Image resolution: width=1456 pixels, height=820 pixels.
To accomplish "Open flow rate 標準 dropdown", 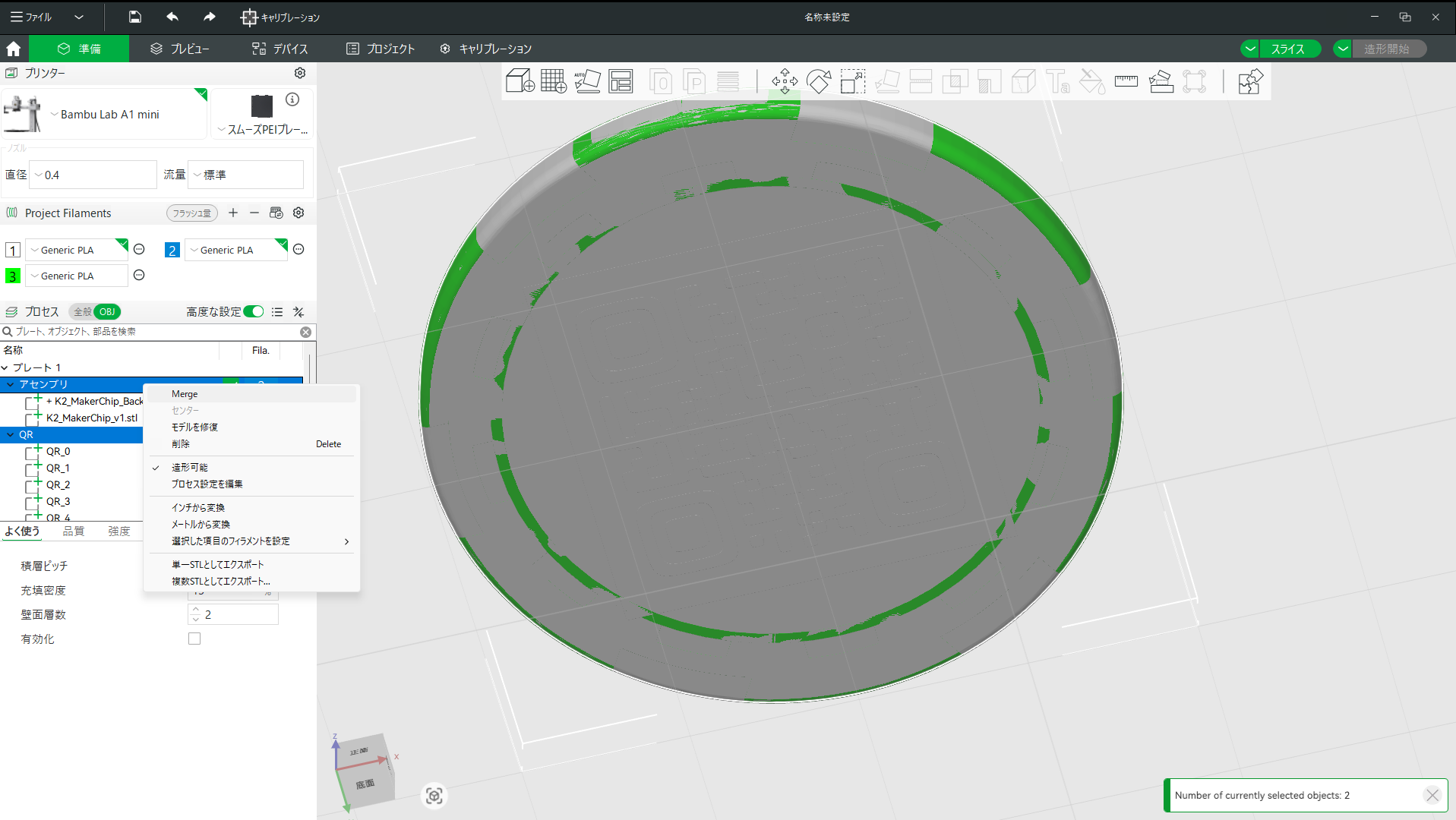I will click(245, 175).
